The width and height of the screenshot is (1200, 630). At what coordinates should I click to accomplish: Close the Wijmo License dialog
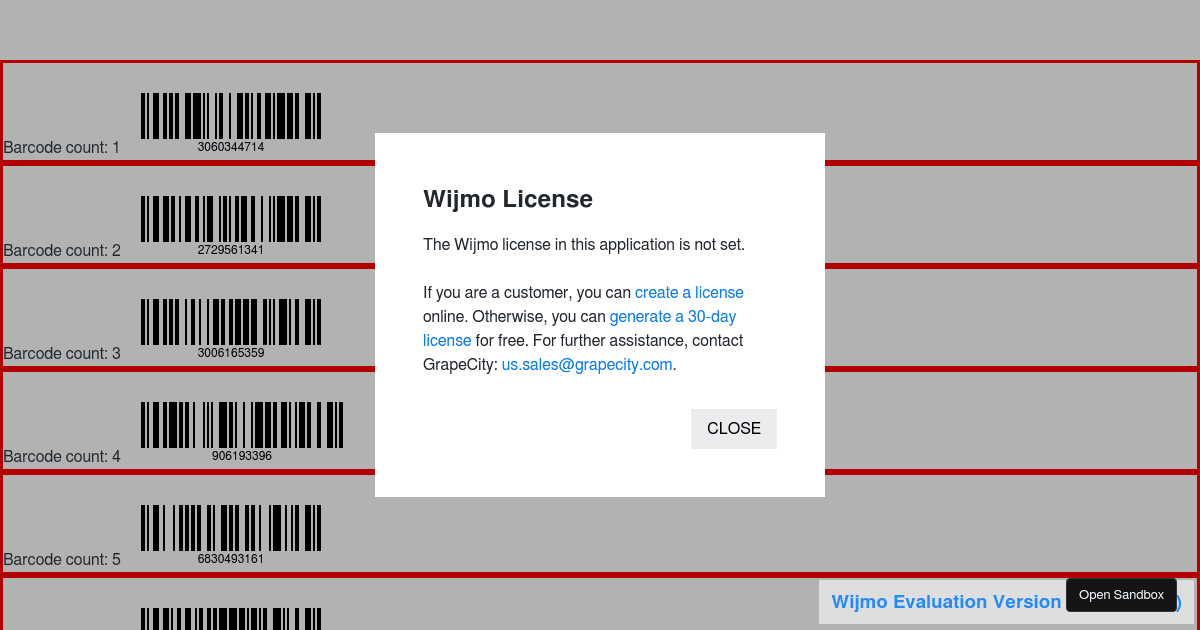coord(733,429)
